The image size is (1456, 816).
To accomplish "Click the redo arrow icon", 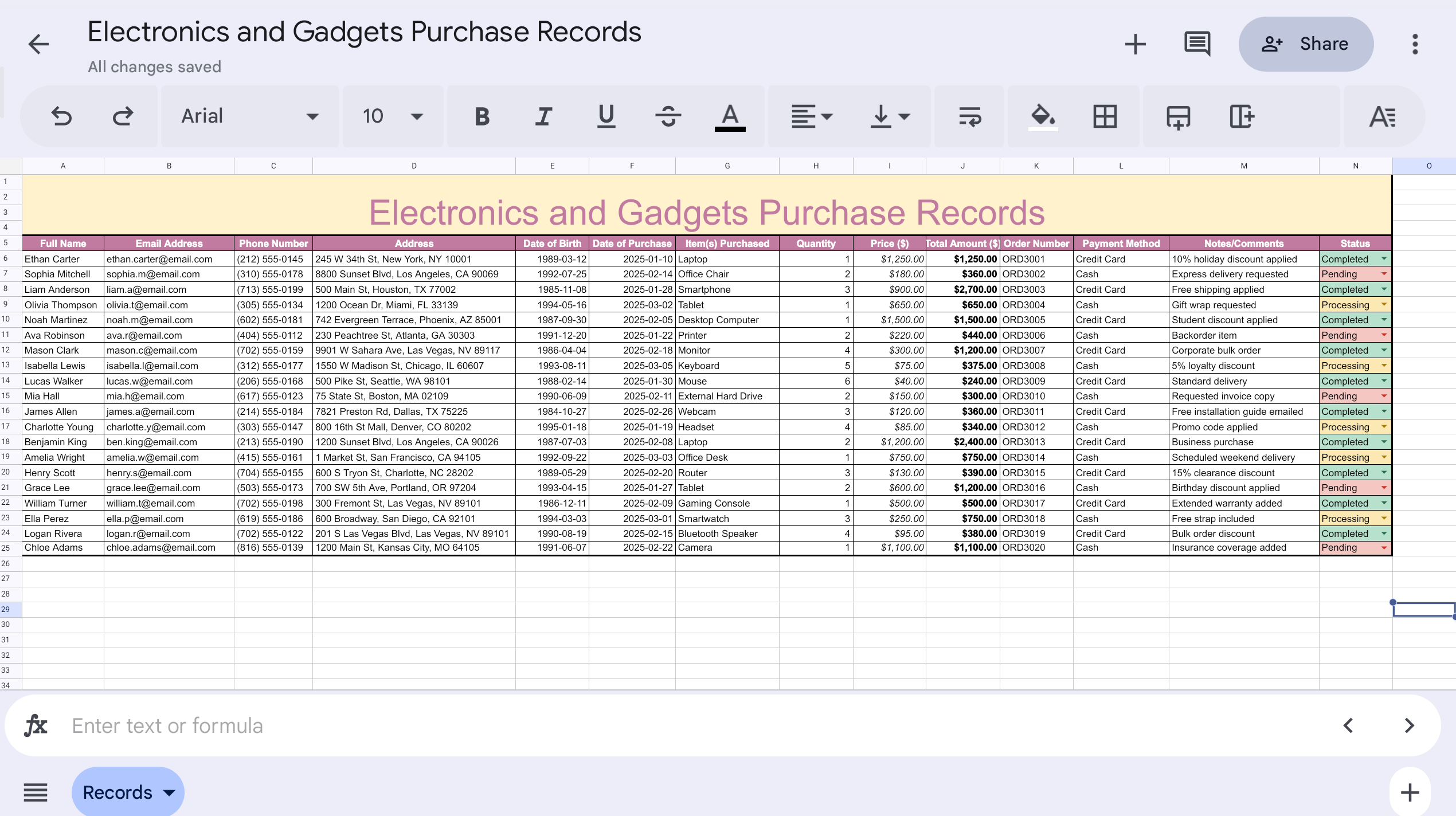I will click(x=123, y=116).
